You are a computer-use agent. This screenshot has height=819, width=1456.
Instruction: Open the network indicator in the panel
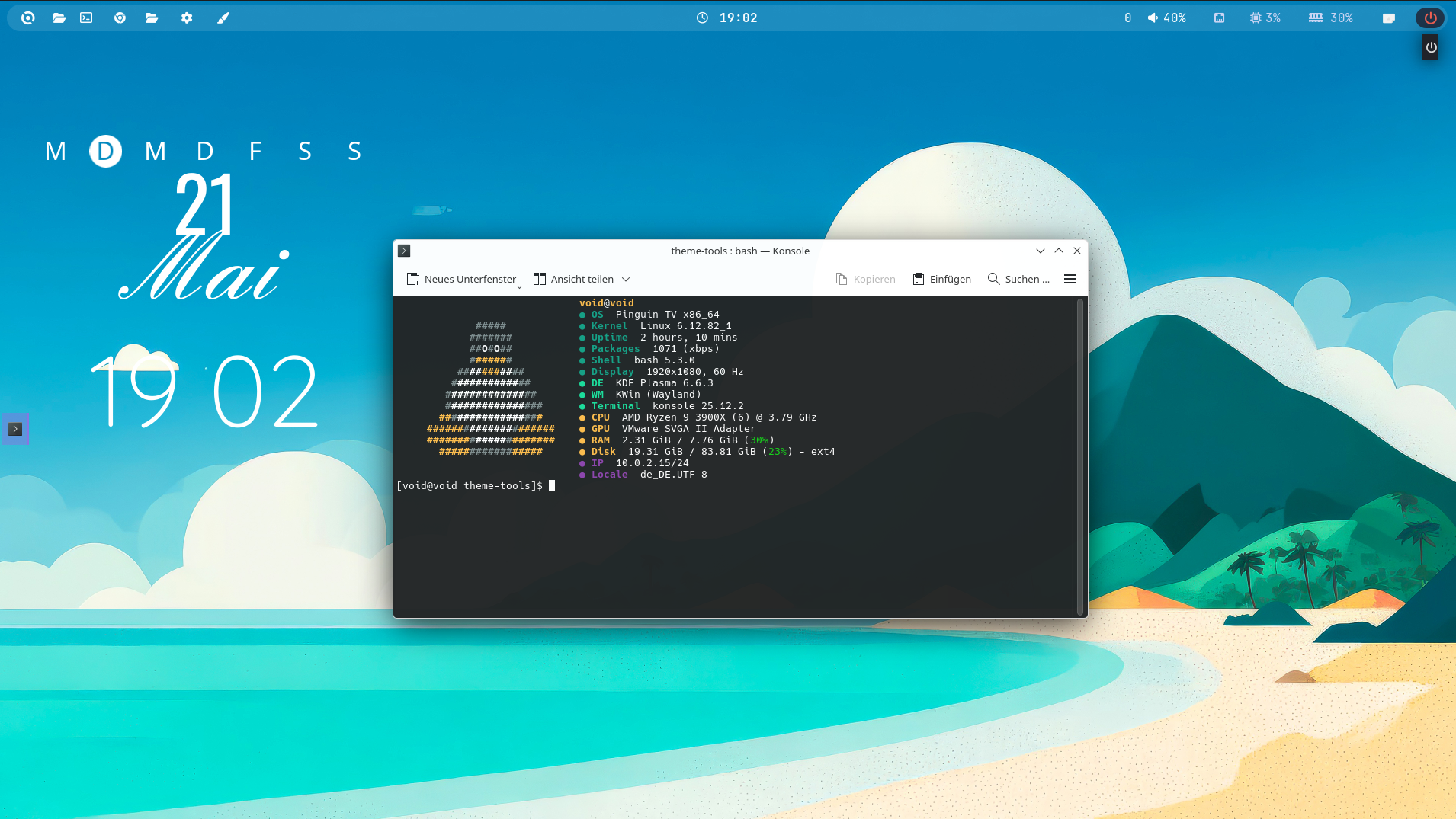[1219, 18]
